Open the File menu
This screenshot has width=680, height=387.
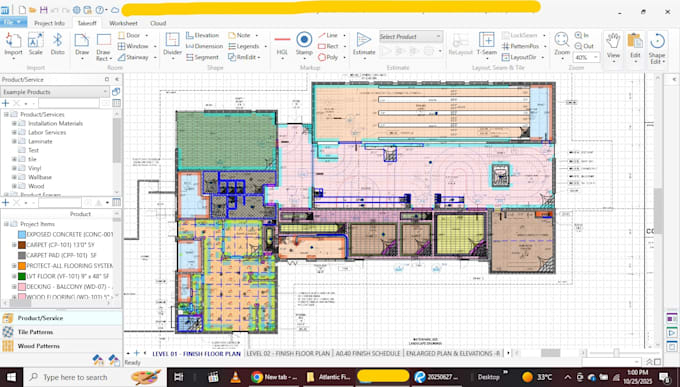13,22
